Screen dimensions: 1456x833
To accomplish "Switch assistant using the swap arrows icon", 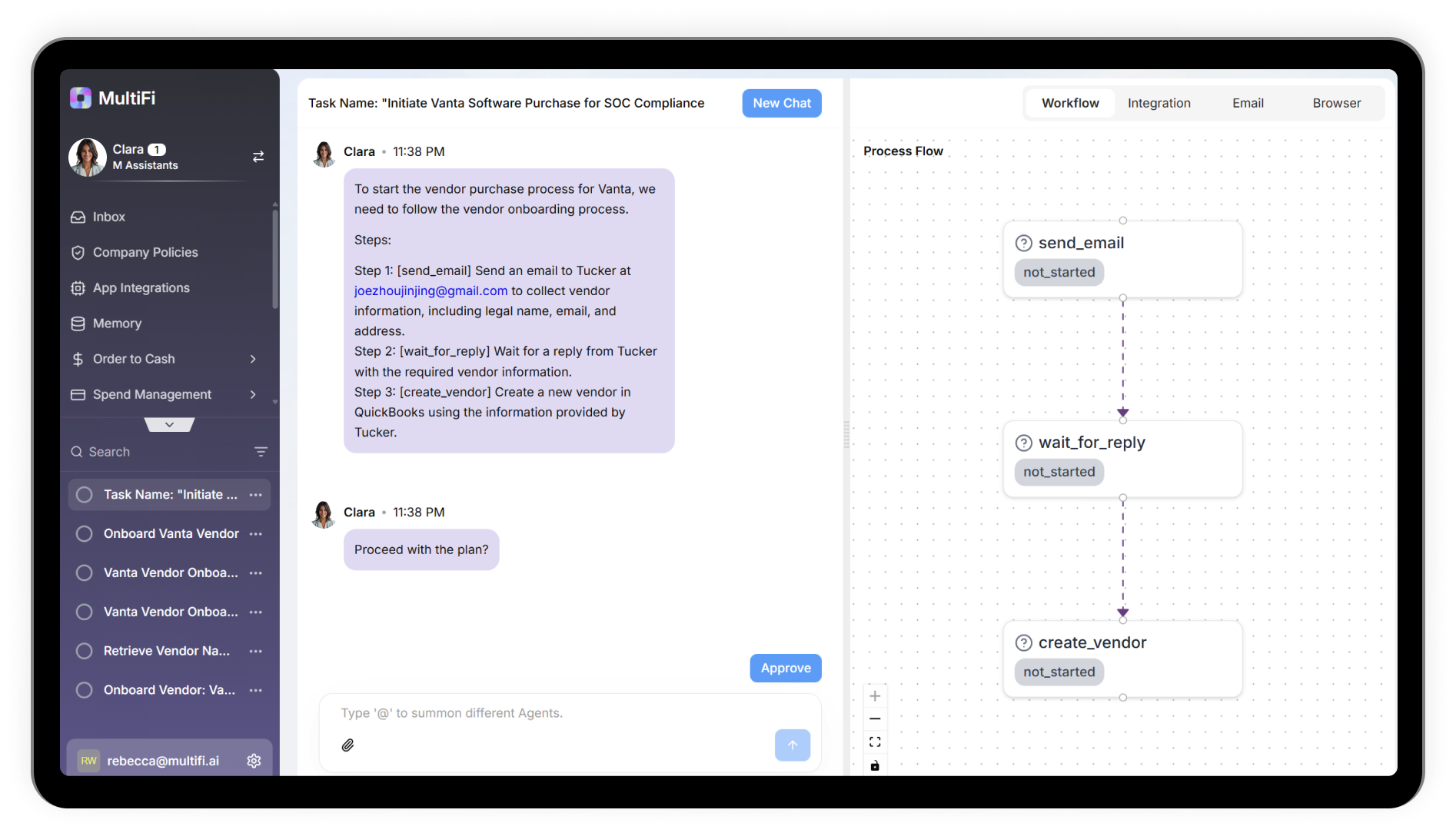I will click(x=258, y=157).
